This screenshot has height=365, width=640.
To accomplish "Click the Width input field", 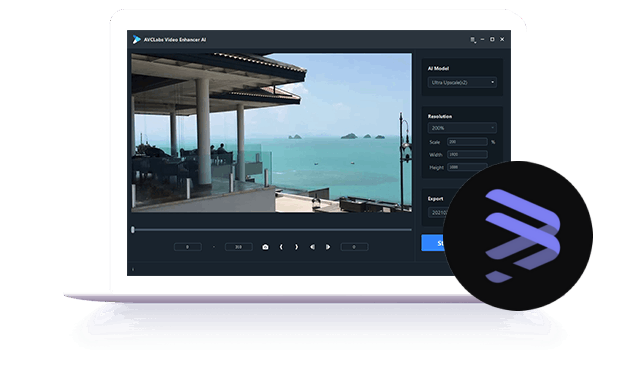I will tap(467, 154).
